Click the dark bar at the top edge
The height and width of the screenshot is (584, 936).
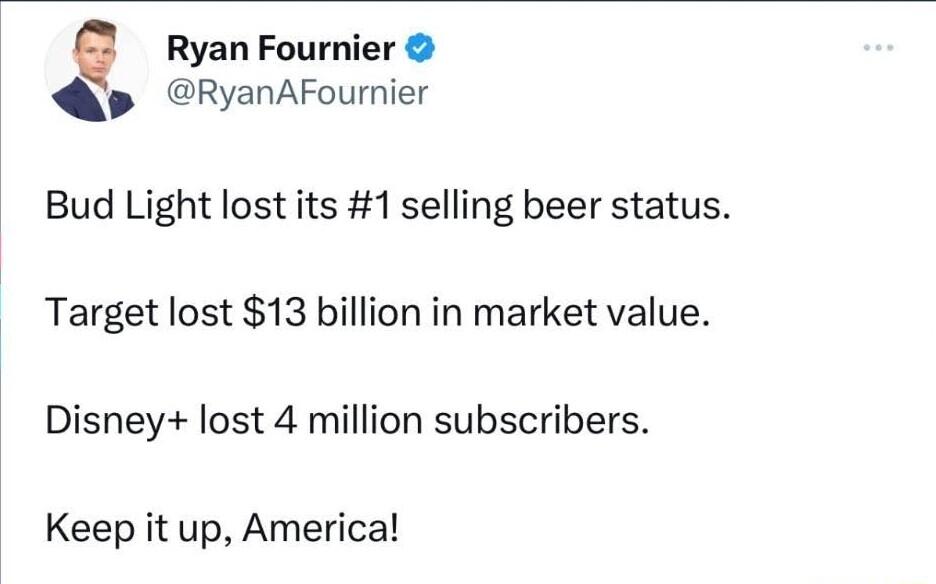(x=468, y=3)
